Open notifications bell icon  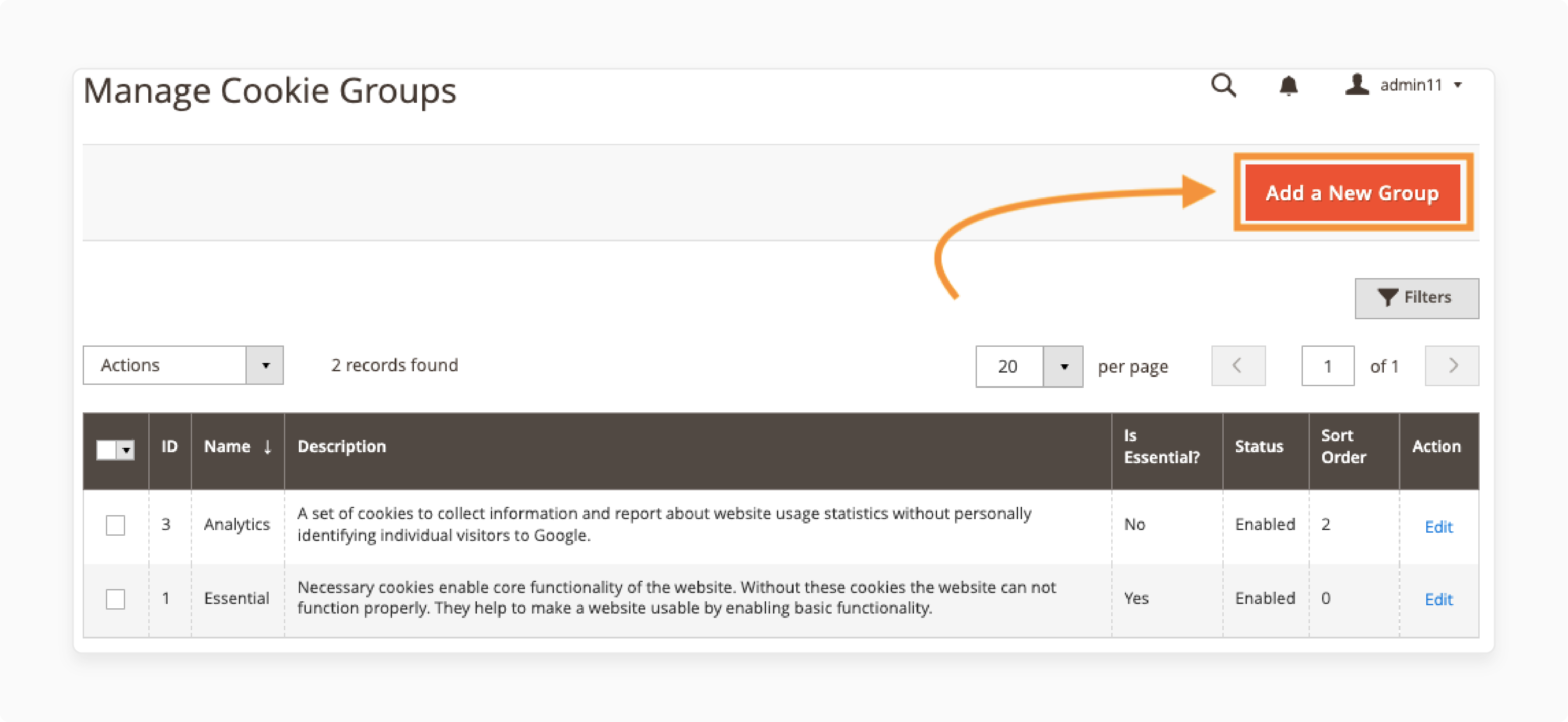[x=1288, y=86]
